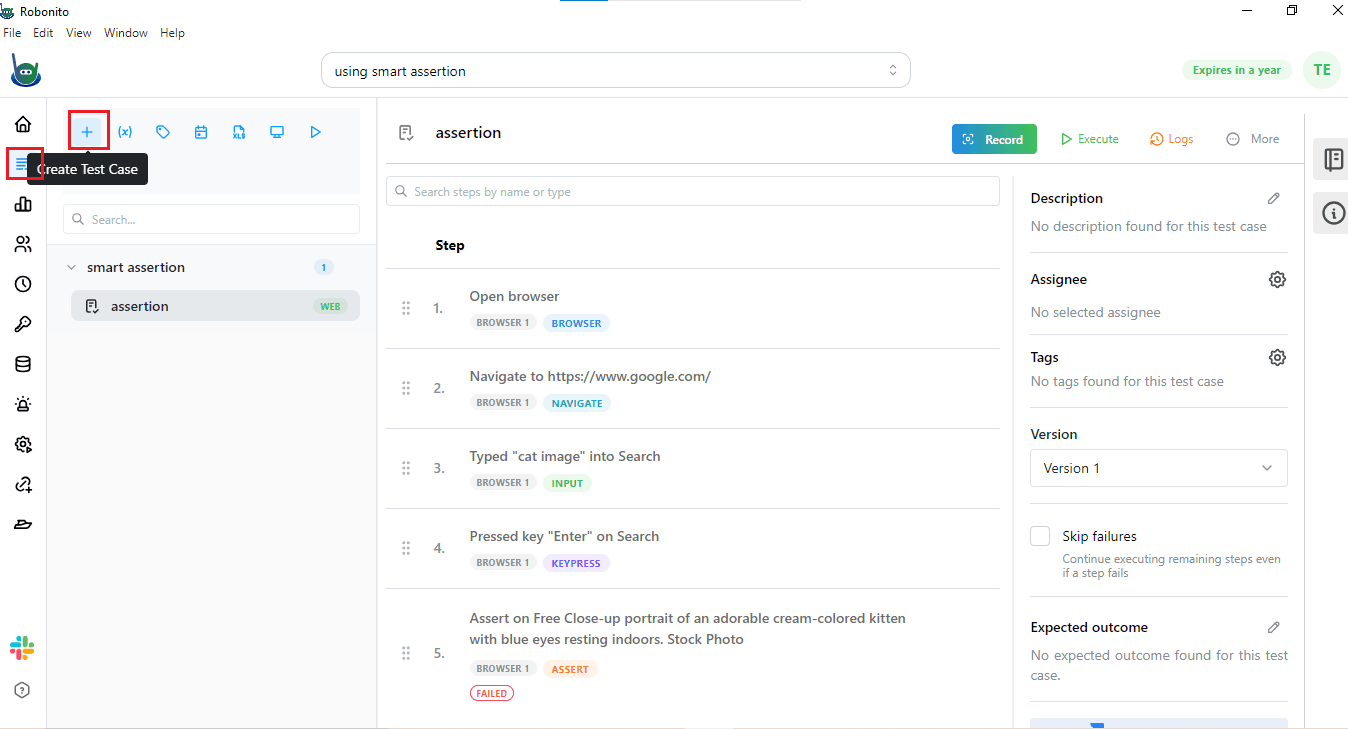Open the info panel on the right edge
The image size is (1348, 729).
pyautogui.click(x=1331, y=213)
